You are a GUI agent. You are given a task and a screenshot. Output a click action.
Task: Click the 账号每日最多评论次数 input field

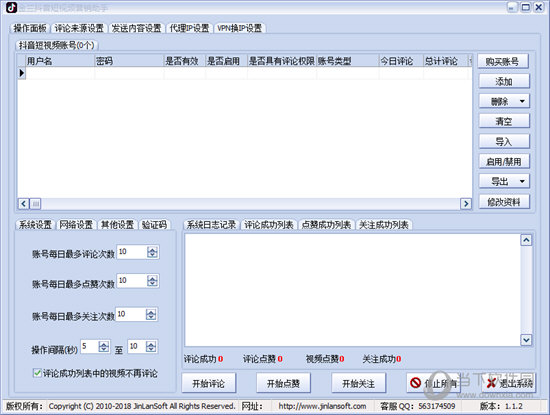click(x=132, y=252)
